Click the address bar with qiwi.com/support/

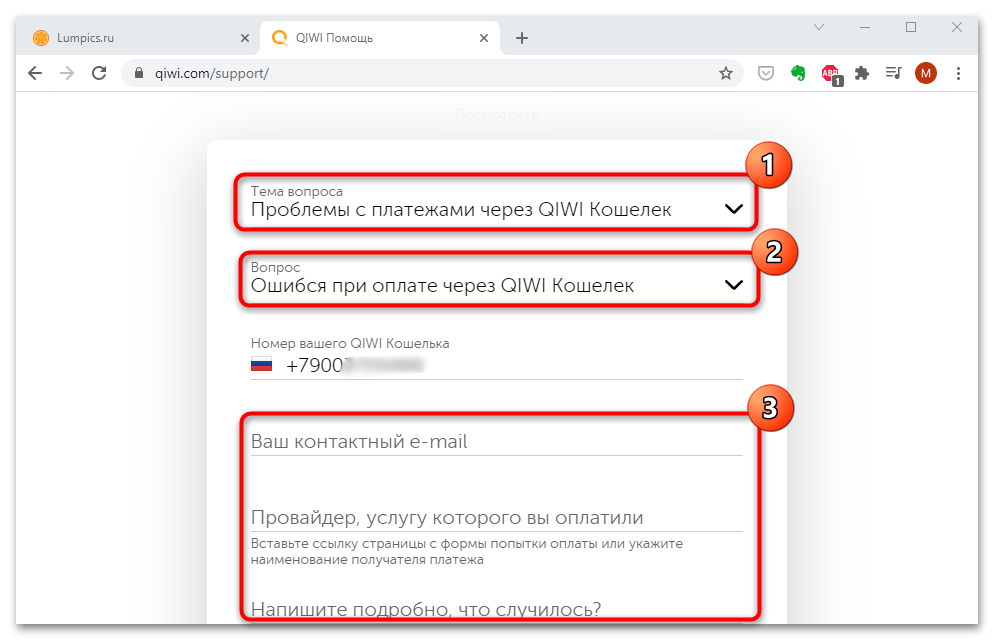(420, 73)
